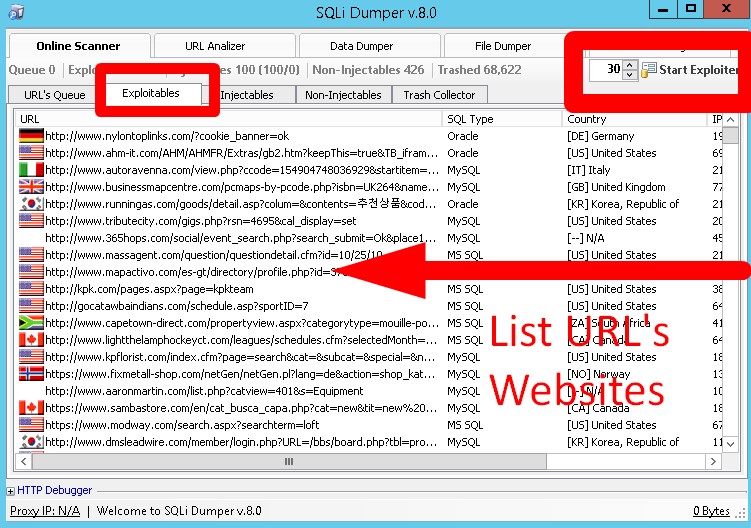
Task: Open the File Dumper tab
Action: [x=503, y=46]
